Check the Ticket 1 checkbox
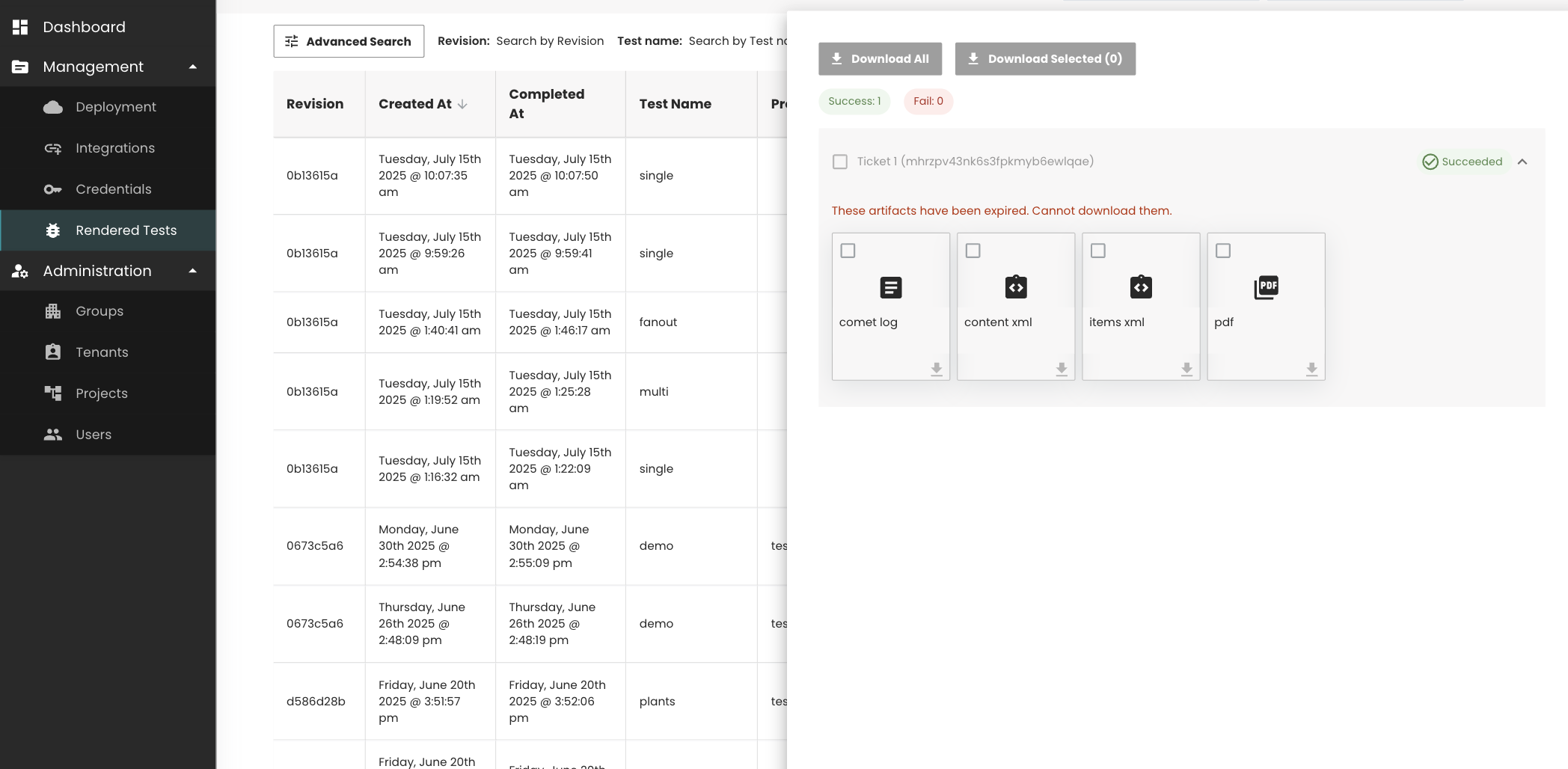This screenshot has height=769, width=1568. click(x=840, y=162)
